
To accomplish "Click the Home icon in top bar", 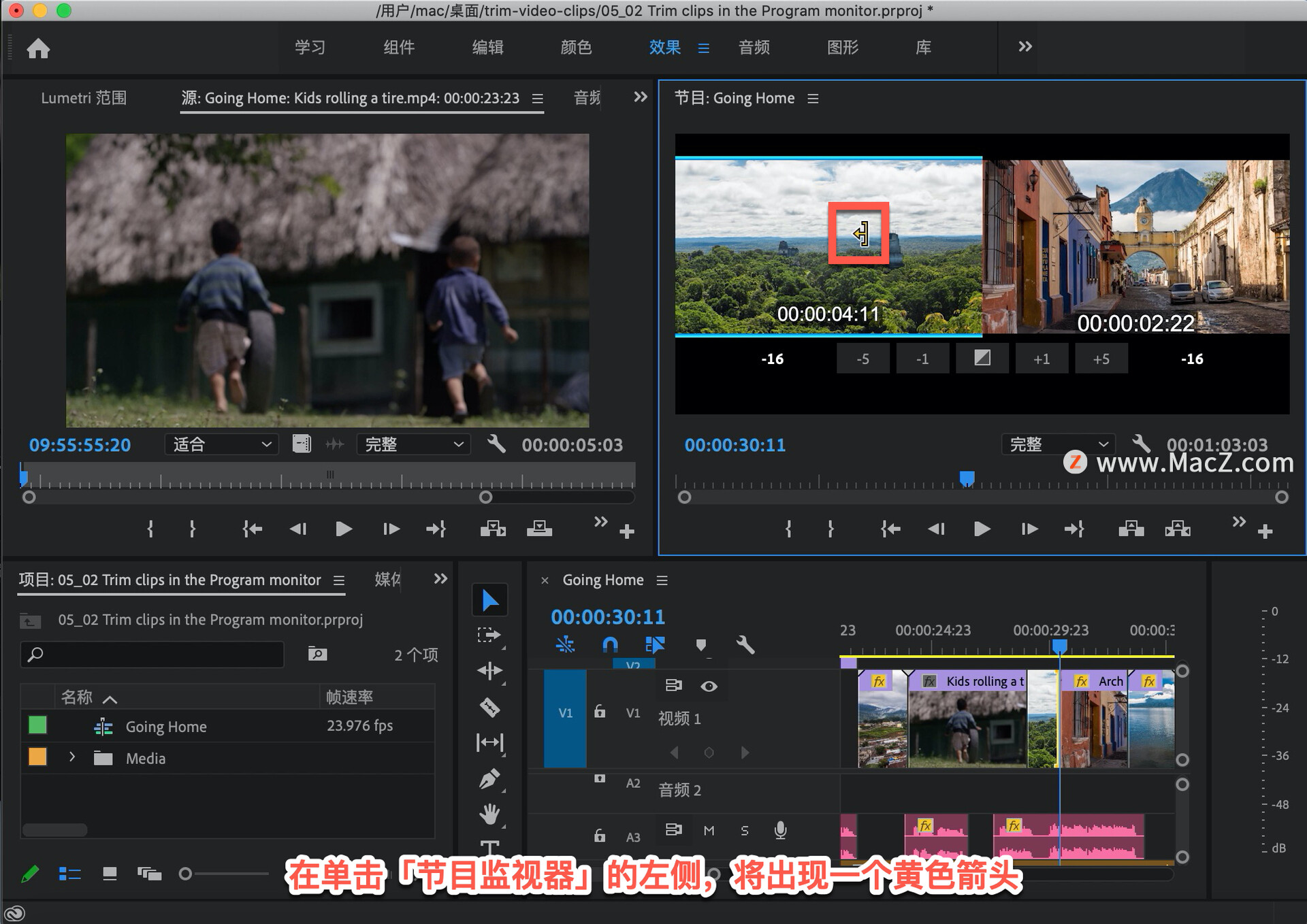I will [38, 48].
